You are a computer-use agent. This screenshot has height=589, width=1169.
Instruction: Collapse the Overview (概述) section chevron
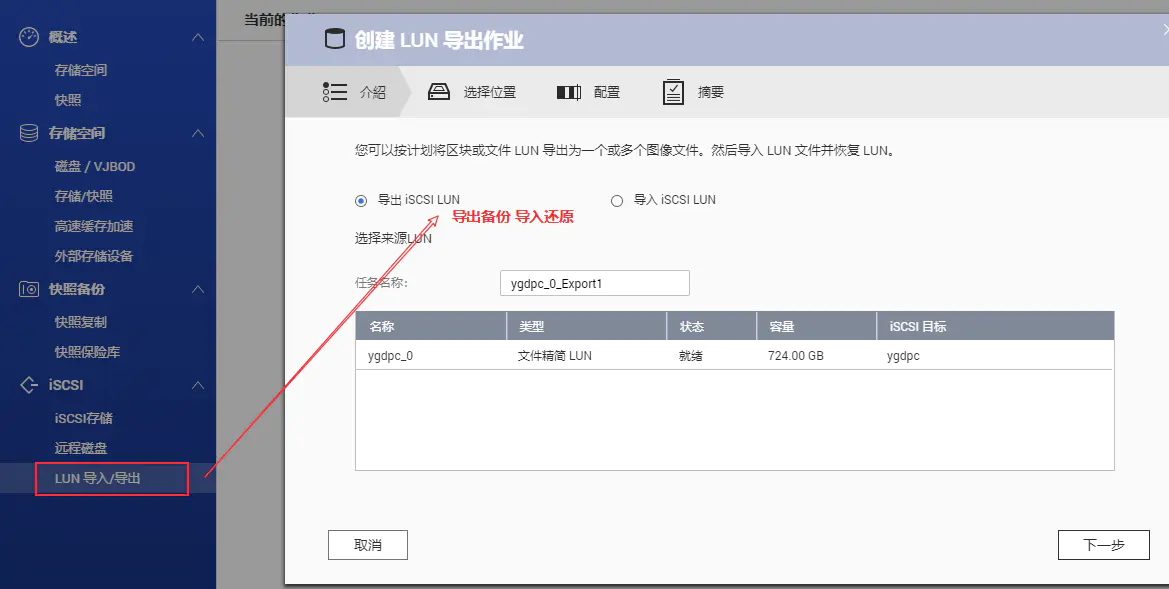click(x=198, y=37)
